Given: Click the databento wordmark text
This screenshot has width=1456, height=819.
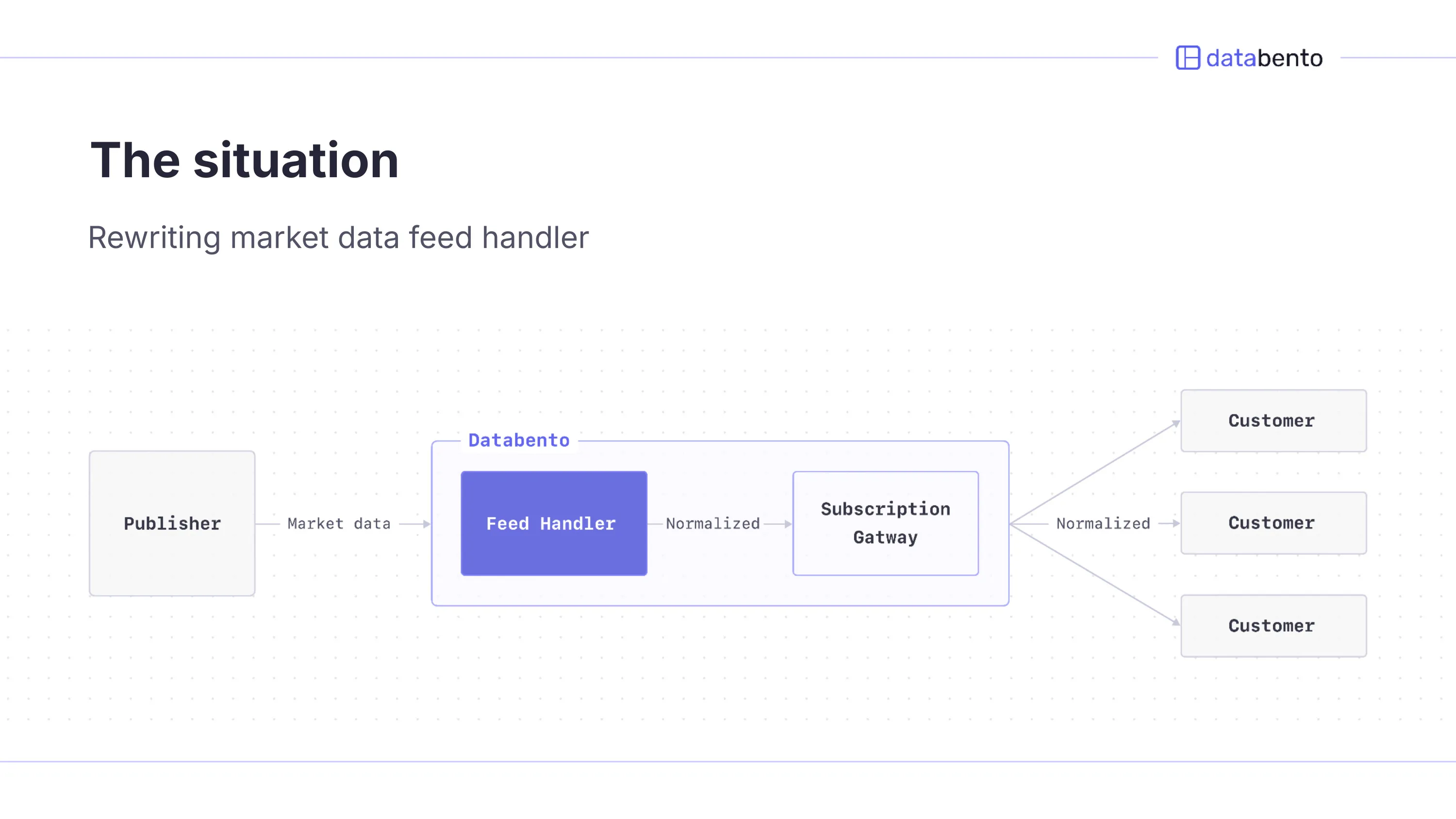Looking at the screenshot, I should tap(1264, 58).
